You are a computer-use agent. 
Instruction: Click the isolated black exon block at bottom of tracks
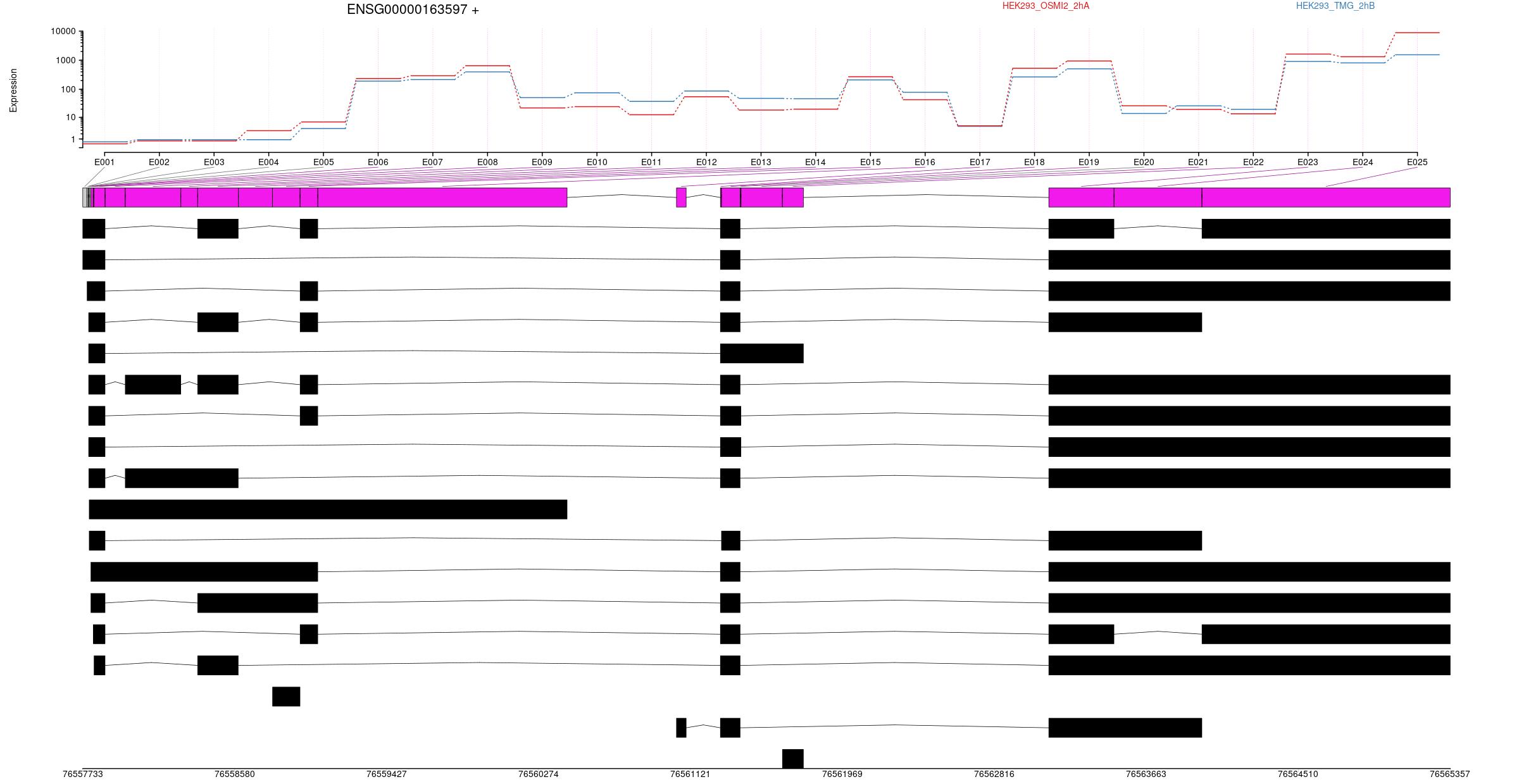pyautogui.click(x=793, y=759)
